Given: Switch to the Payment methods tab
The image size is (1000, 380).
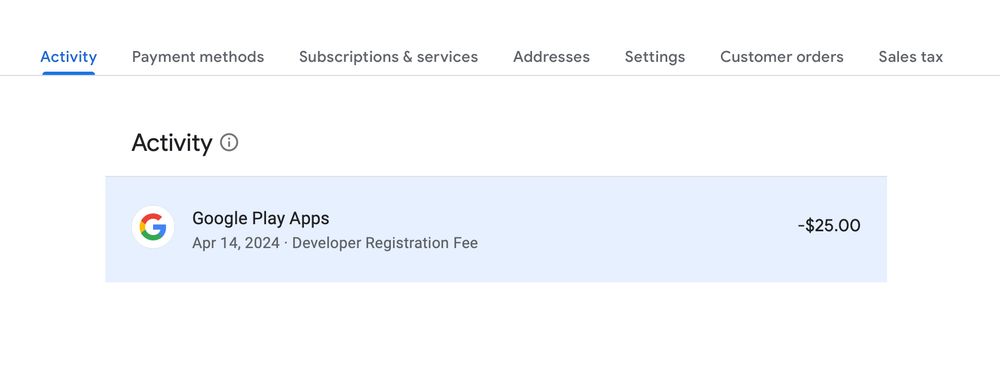Looking at the screenshot, I should pyautogui.click(x=198, y=57).
